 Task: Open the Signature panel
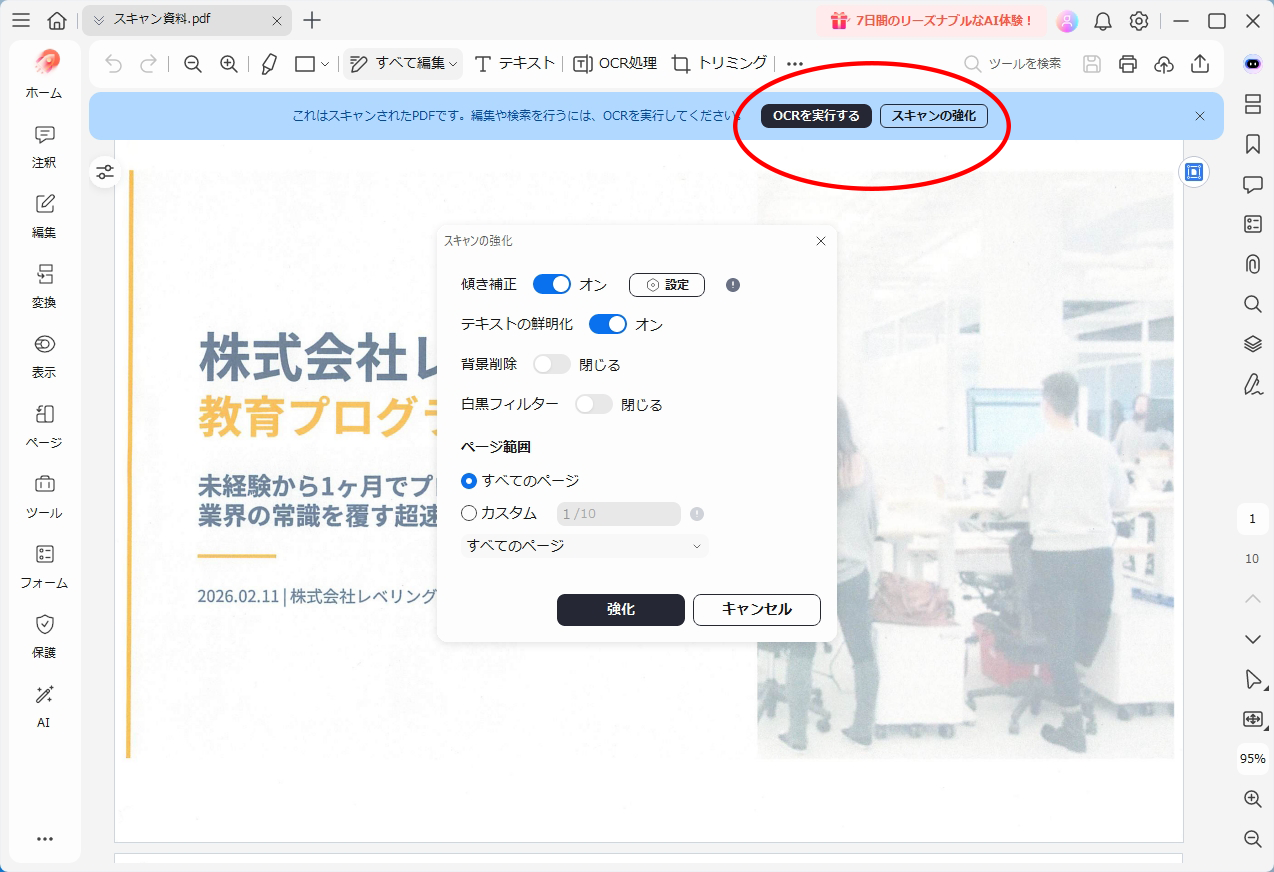(1252, 384)
